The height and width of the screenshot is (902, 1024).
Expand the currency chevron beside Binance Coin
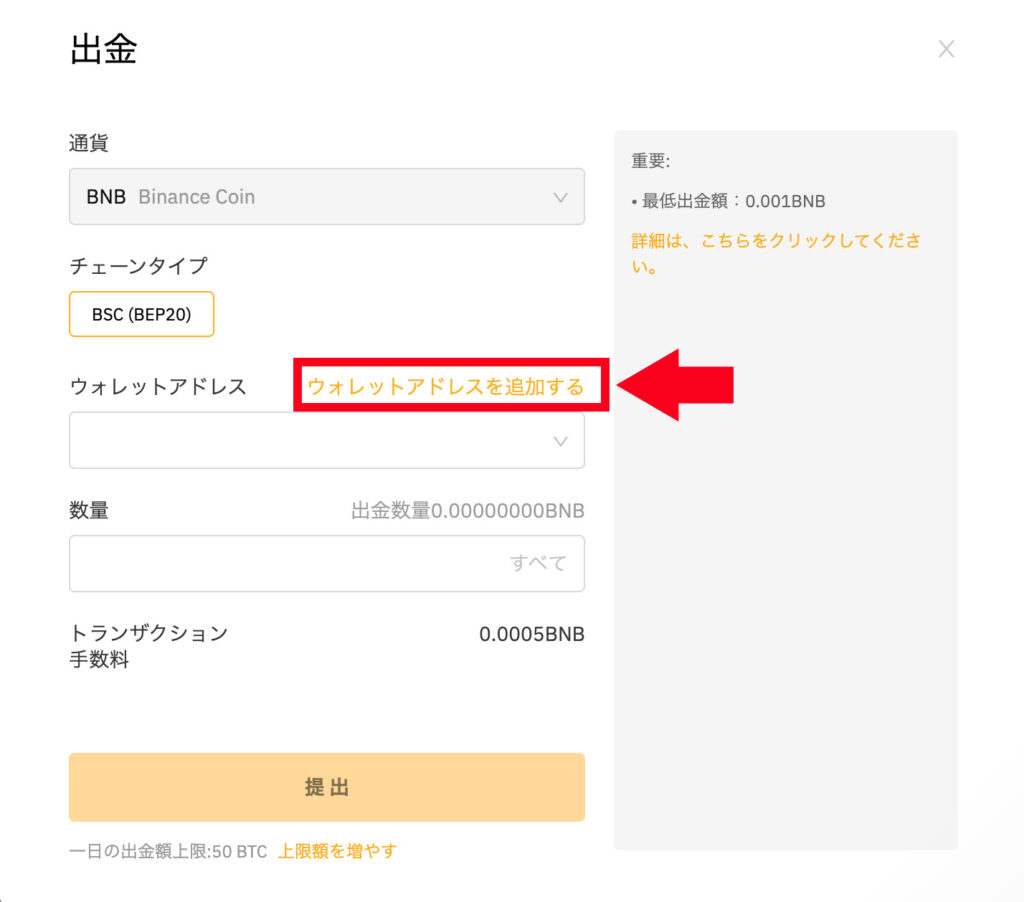coord(560,197)
